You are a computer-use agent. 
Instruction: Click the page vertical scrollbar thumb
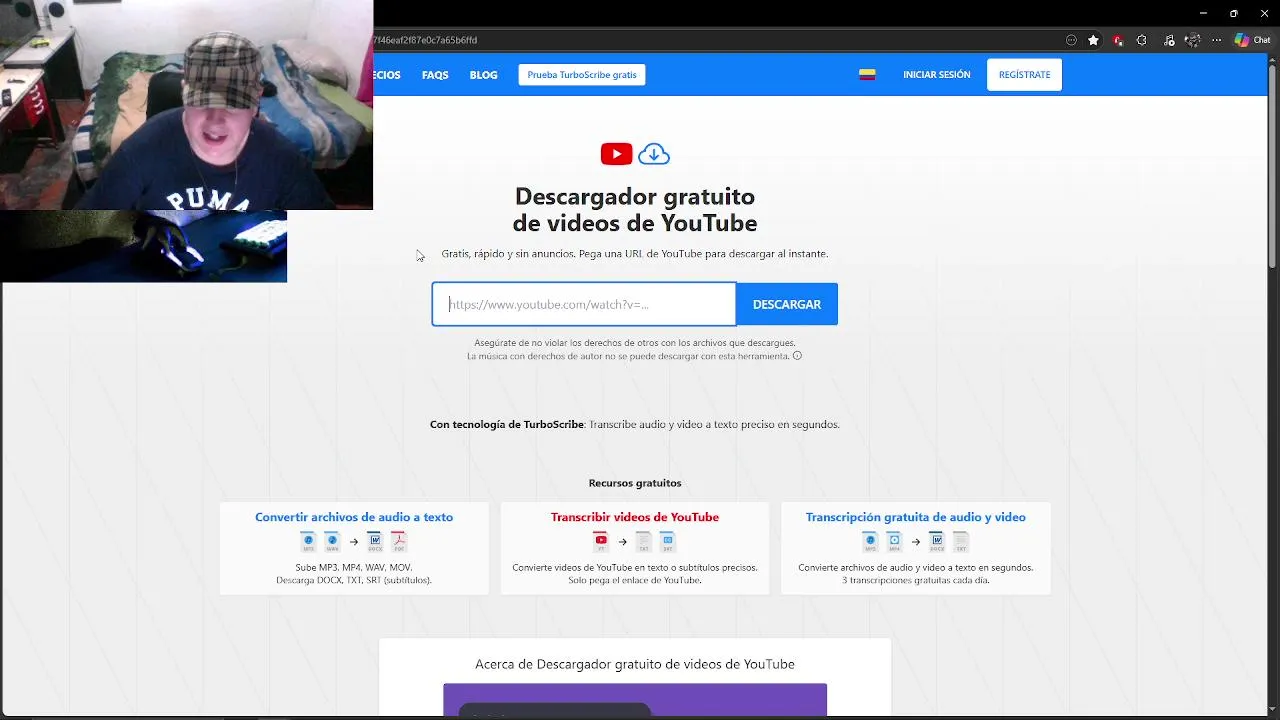[1272, 165]
